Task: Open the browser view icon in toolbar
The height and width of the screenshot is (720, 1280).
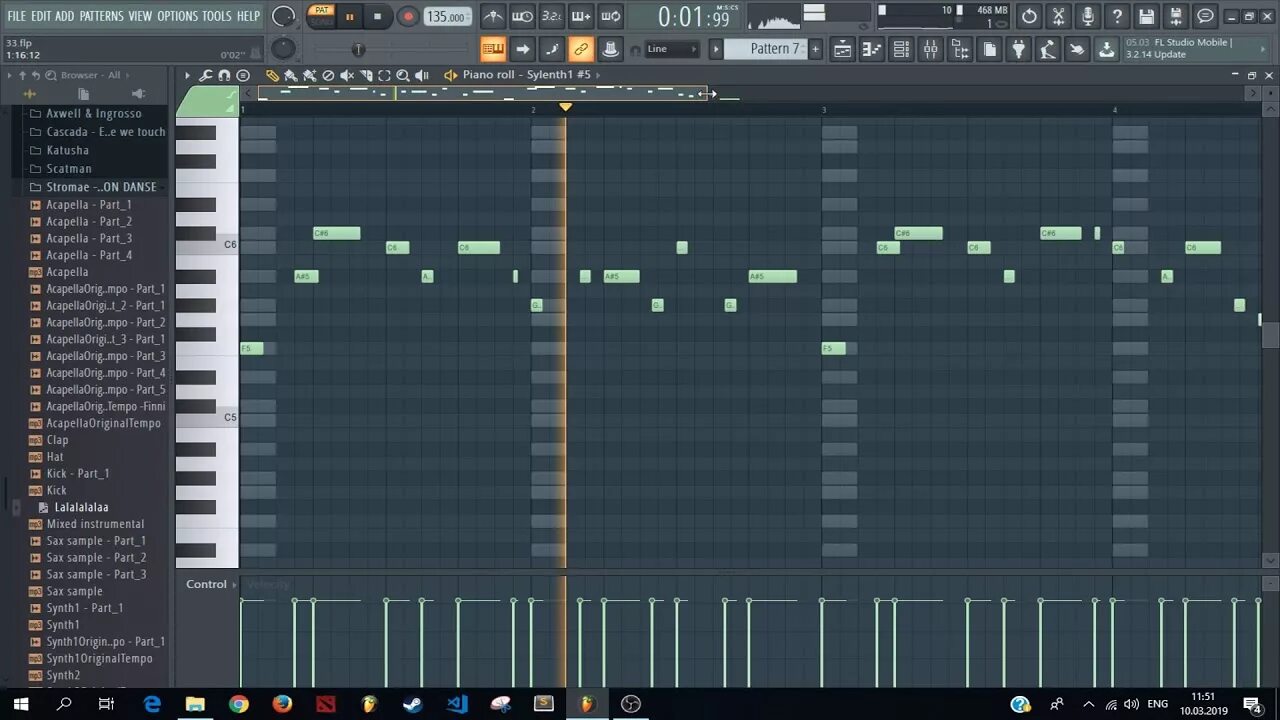Action: [x=960, y=49]
